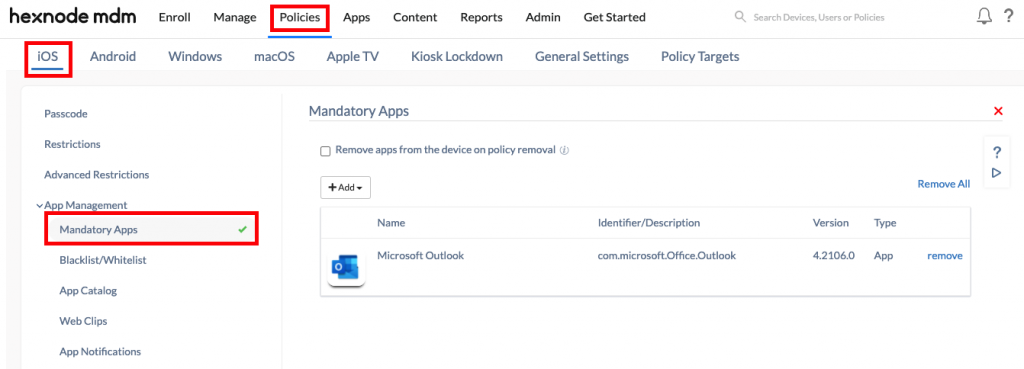Select Advanced Restrictions in the sidebar

click(x=97, y=174)
